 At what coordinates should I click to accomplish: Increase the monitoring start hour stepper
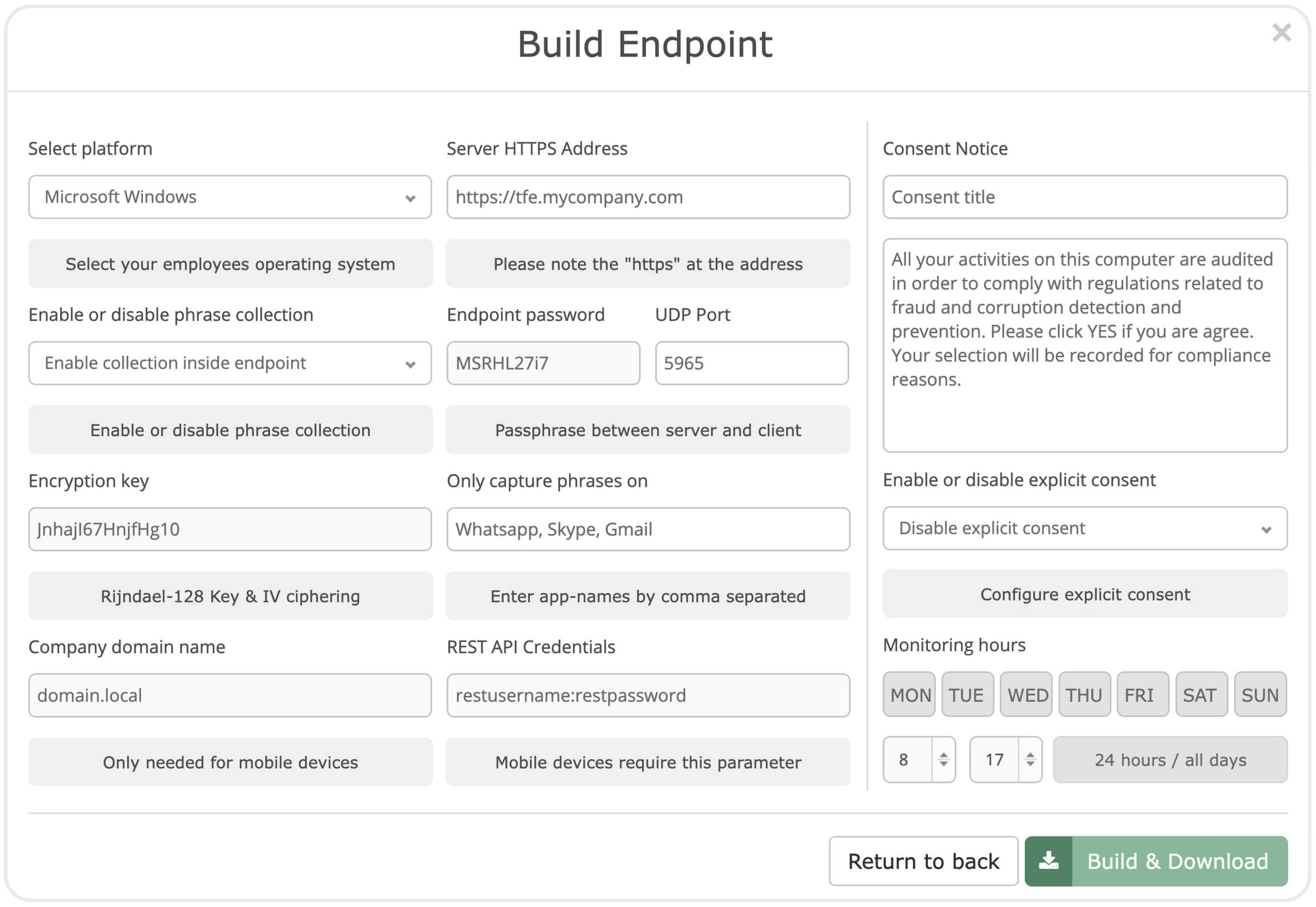[943, 754]
